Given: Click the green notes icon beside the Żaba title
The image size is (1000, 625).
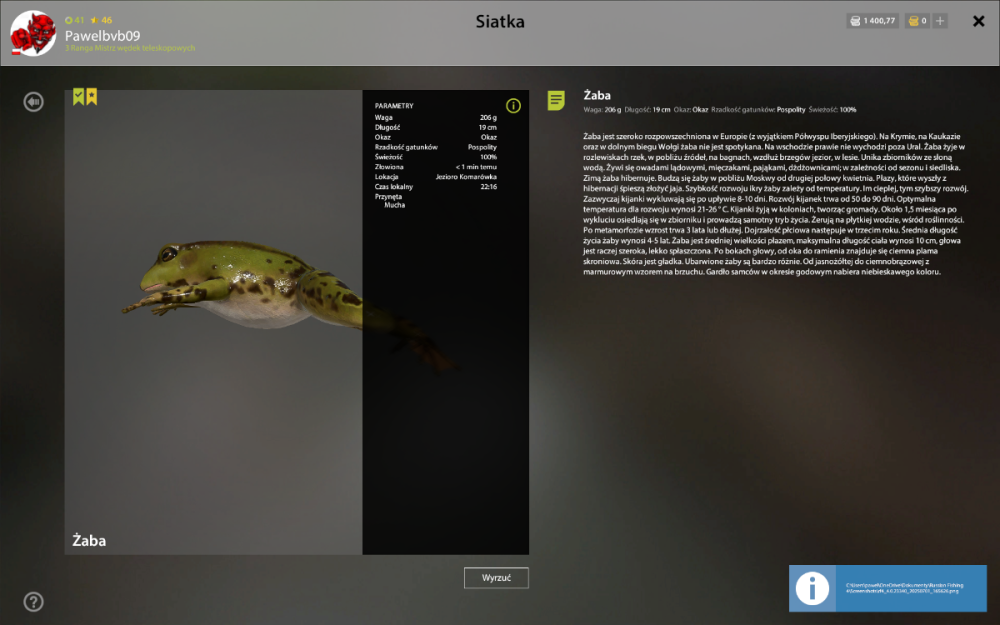Looking at the screenshot, I should [x=556, y=100].
